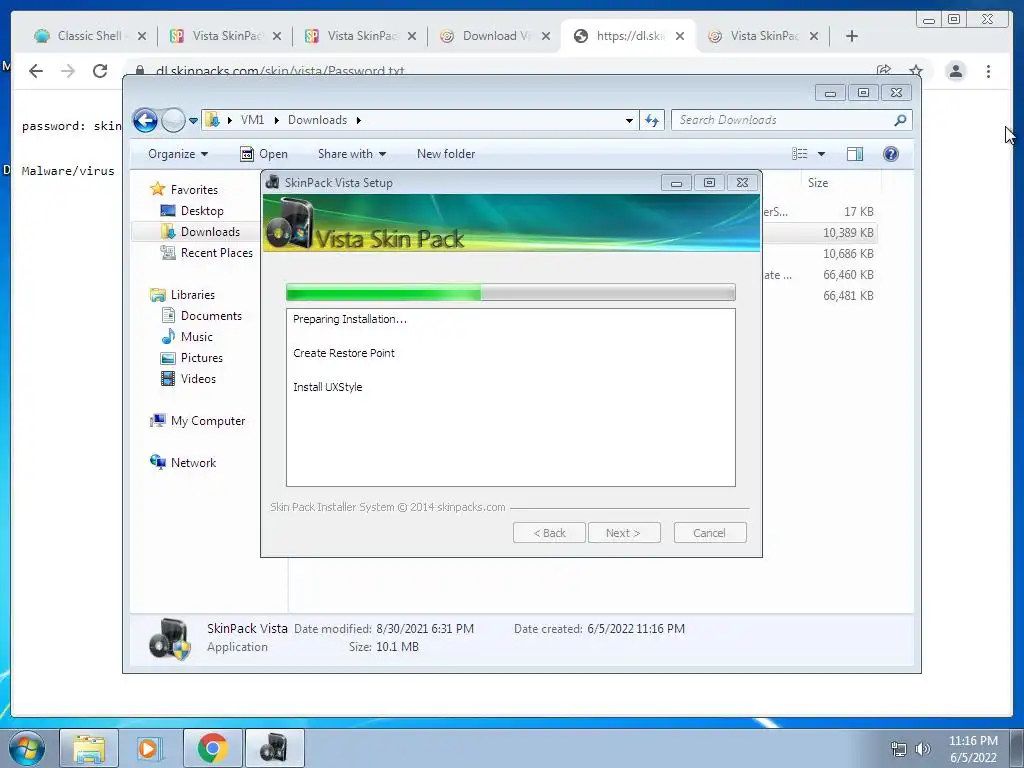Select Favorites in the navigation pane
1024x768 pixels.
click(184, 189)
